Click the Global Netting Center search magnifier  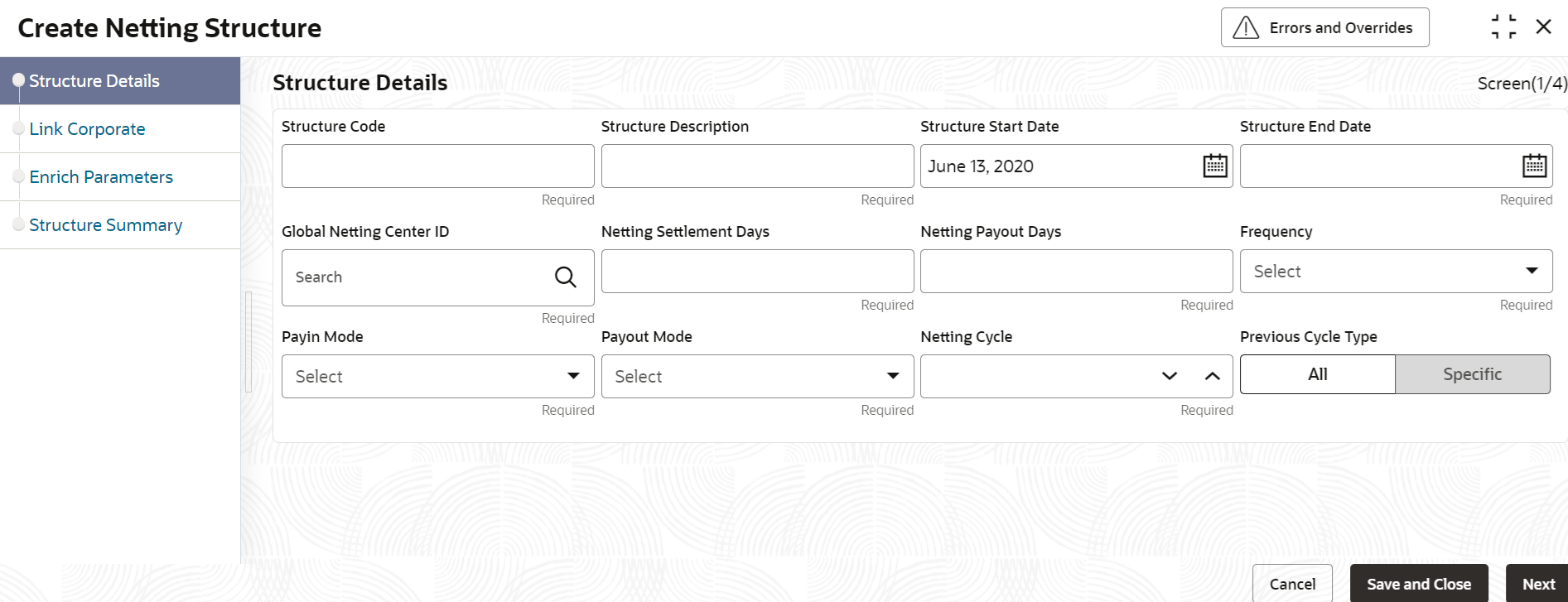tap(565, 277)
